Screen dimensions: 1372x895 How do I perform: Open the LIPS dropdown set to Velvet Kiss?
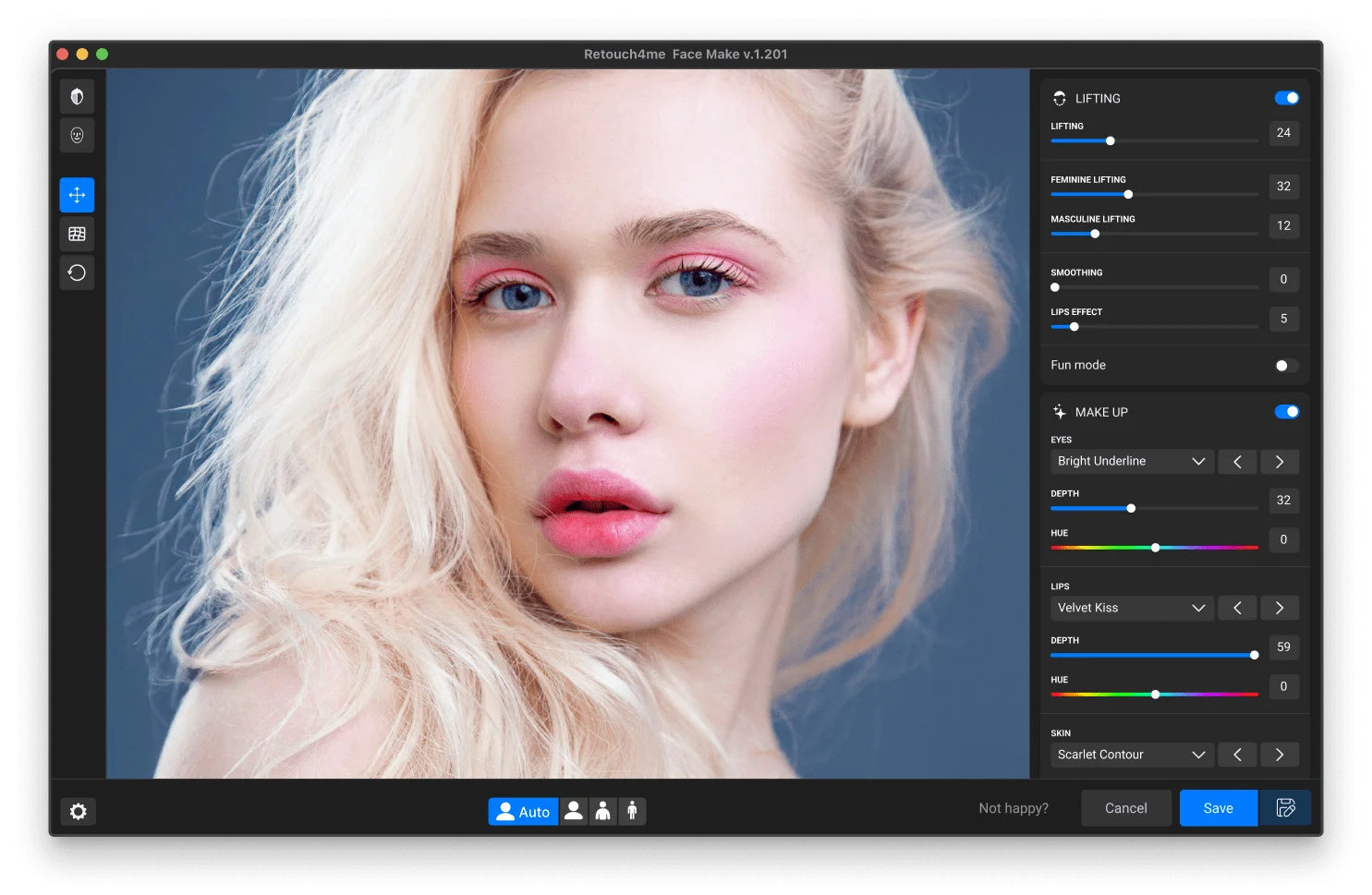pyautogui.click(x=1131, y=608)
